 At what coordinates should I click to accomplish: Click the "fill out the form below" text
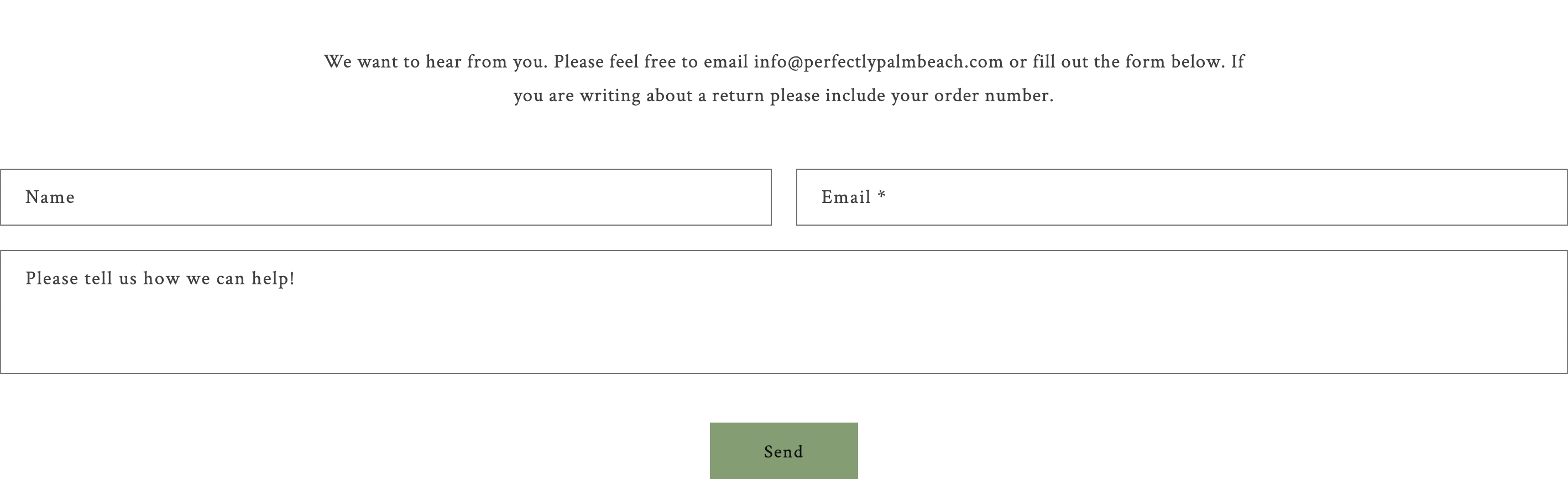coord(1128,61)
